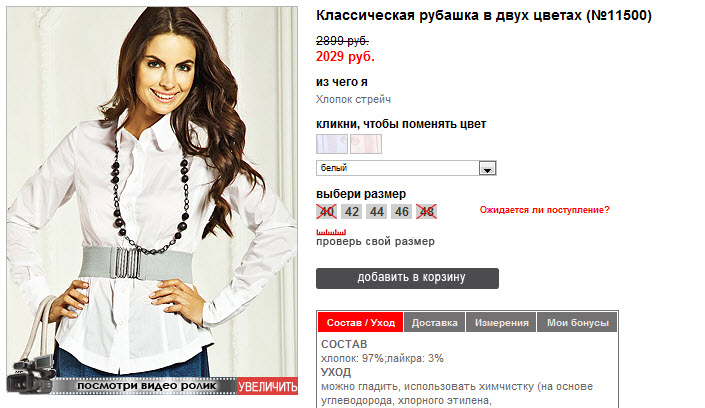Image resolution: width=705 pixels, height=408 pixels.
Task: Select the pink shirt color swatch
Action: tap(366, 144)
